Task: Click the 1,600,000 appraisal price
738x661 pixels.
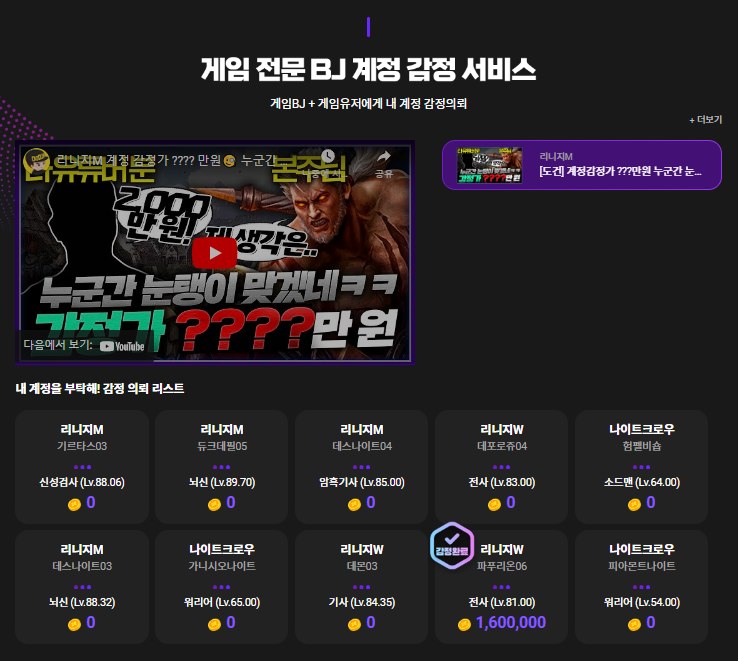Action: (x=511, y=622)
